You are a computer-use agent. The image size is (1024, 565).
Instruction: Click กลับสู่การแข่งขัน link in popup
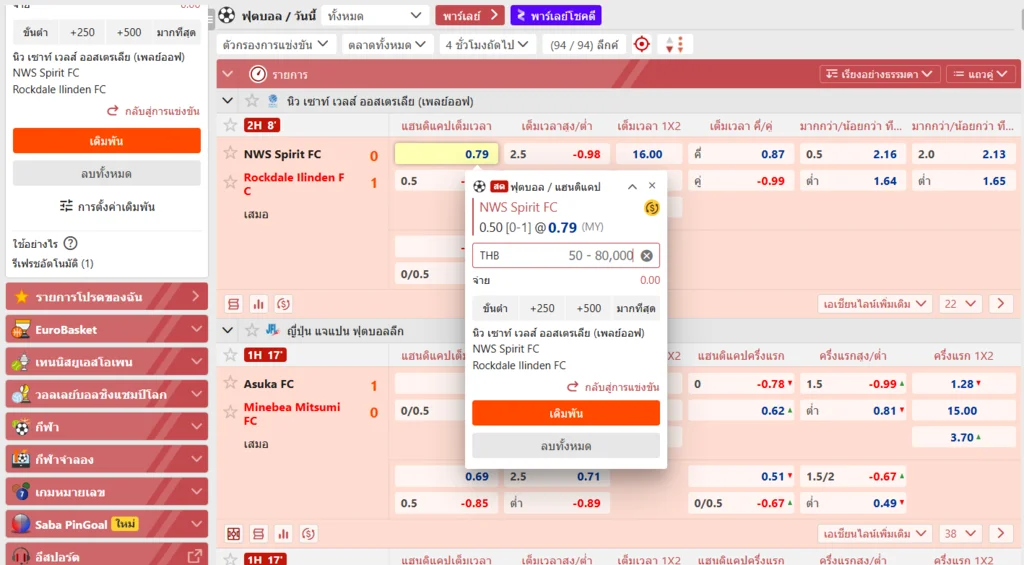tap(613, 387)
